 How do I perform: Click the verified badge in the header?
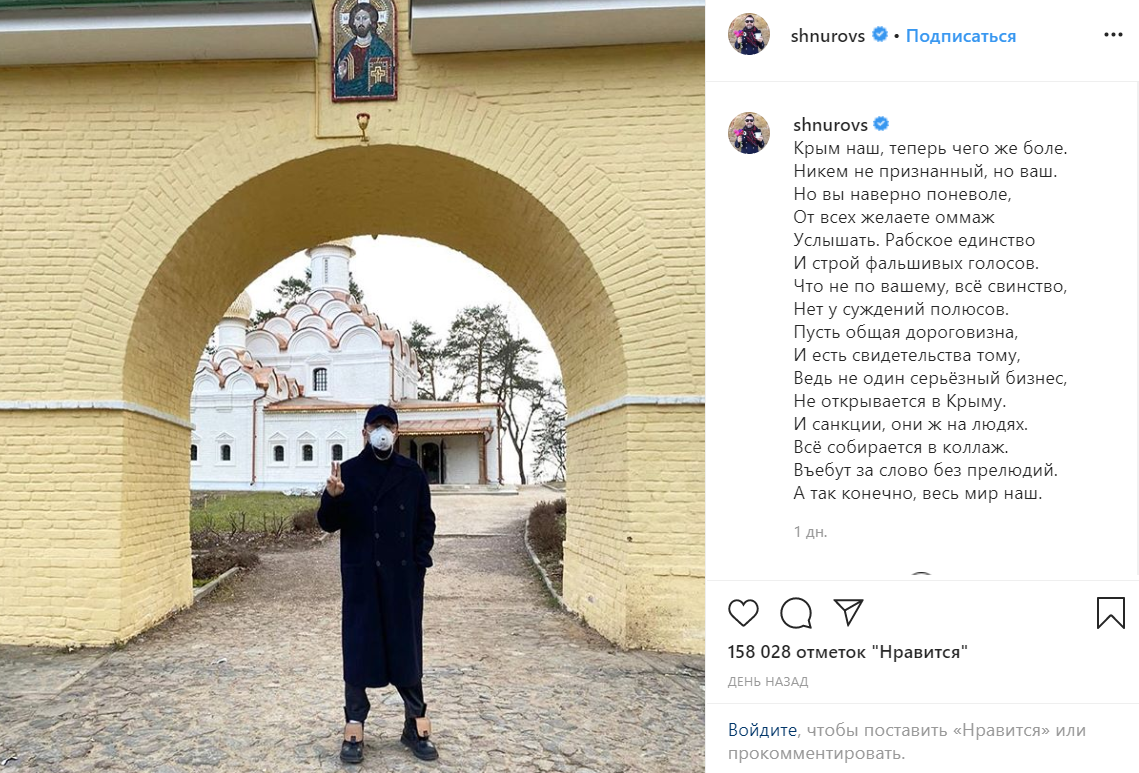click(880, 34)
